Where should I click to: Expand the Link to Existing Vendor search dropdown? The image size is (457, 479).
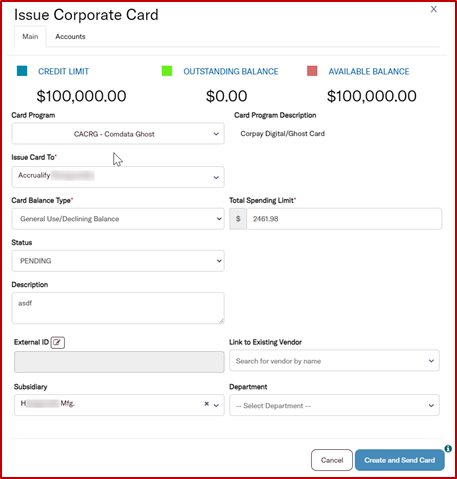point(334,361)
